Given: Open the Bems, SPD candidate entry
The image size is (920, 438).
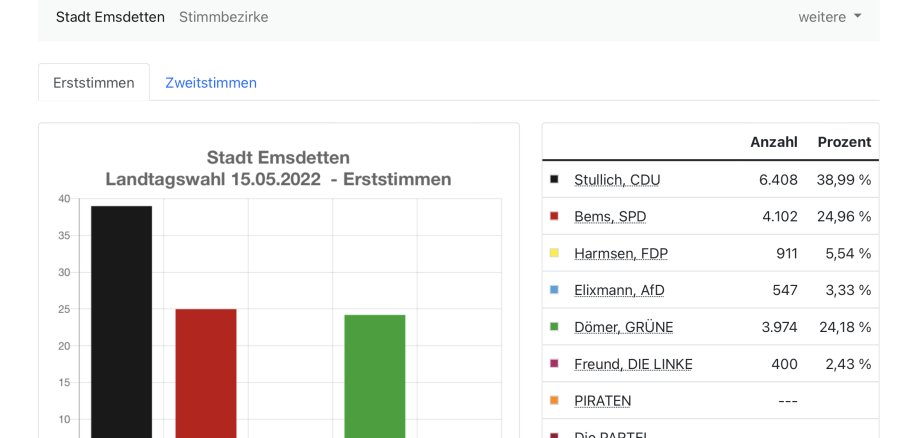Looking at the screenshot, I should coord(609,216).
